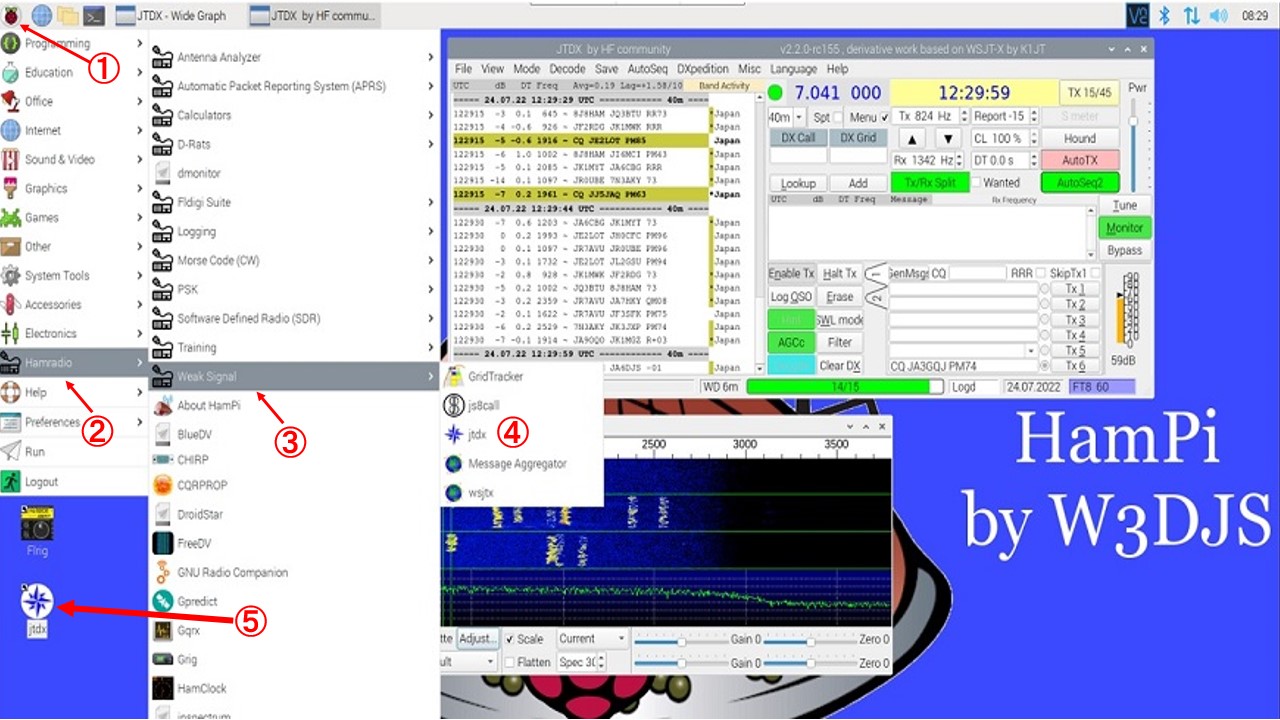Open the file manager folder icon in taskbar

68,15
